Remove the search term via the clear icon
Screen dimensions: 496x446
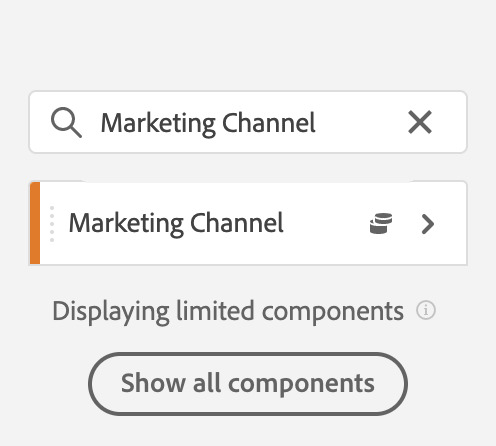tap(420, 122)
